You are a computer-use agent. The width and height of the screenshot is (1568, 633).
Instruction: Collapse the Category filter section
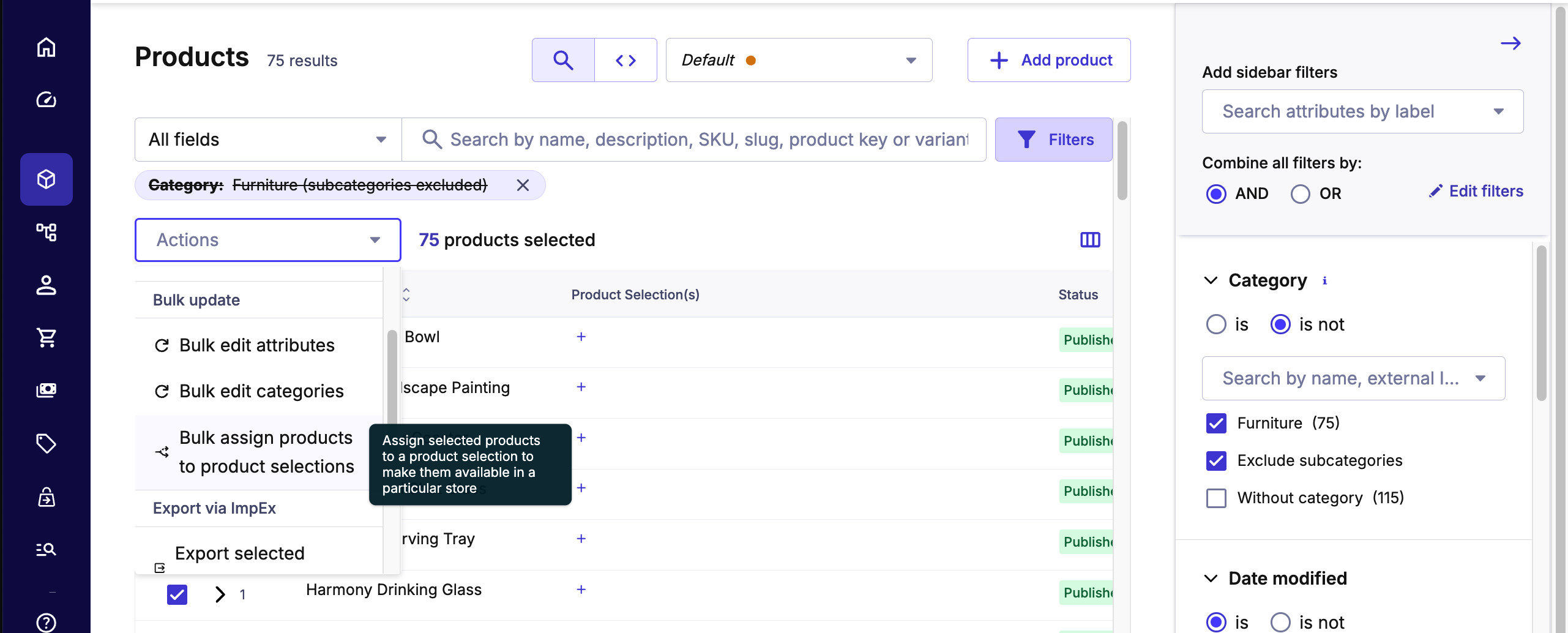tap(1210, 280)
